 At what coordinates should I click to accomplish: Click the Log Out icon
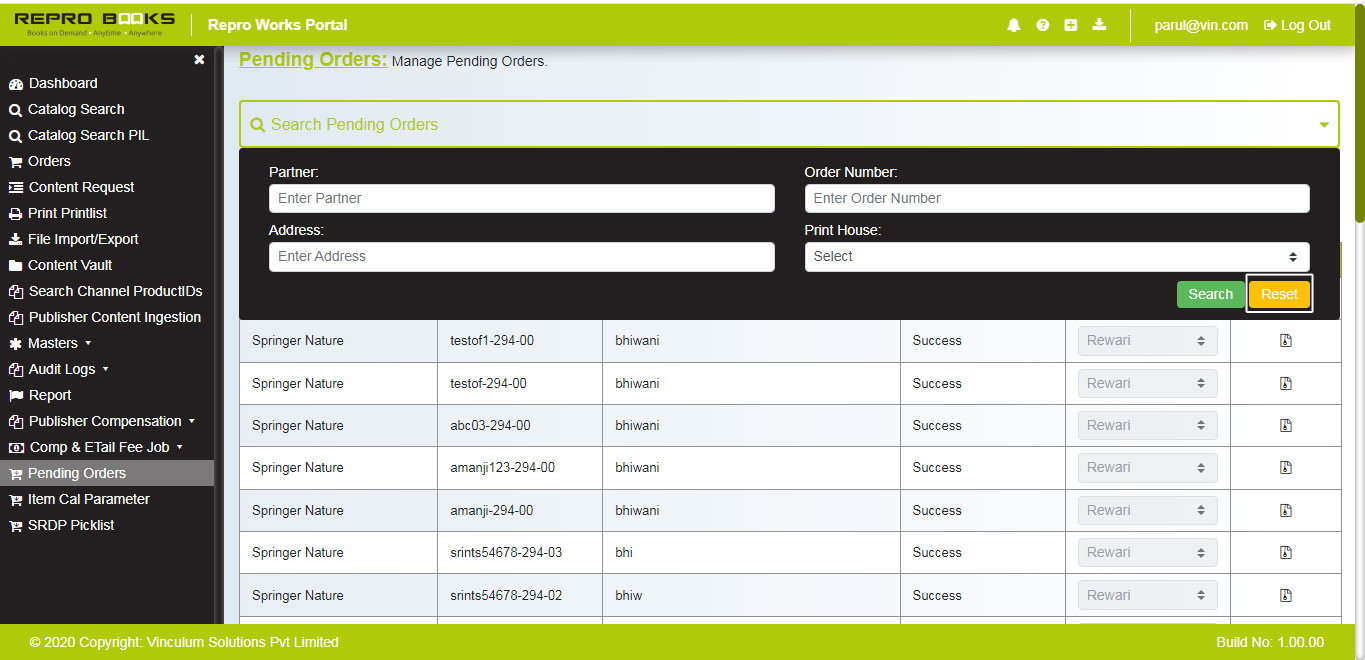[1272, 25]
